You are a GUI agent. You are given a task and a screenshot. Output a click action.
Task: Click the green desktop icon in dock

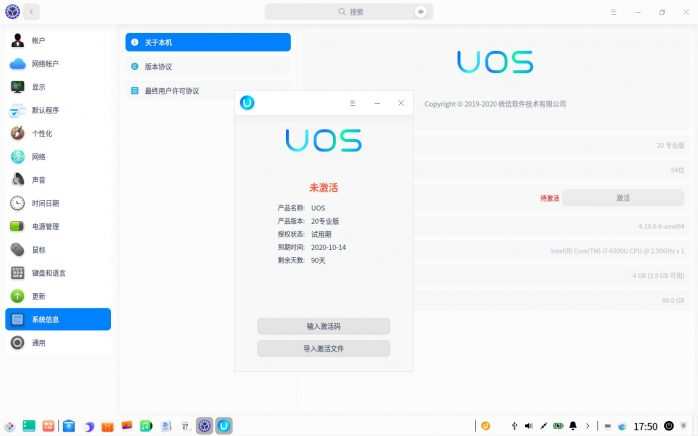(29, 426)
